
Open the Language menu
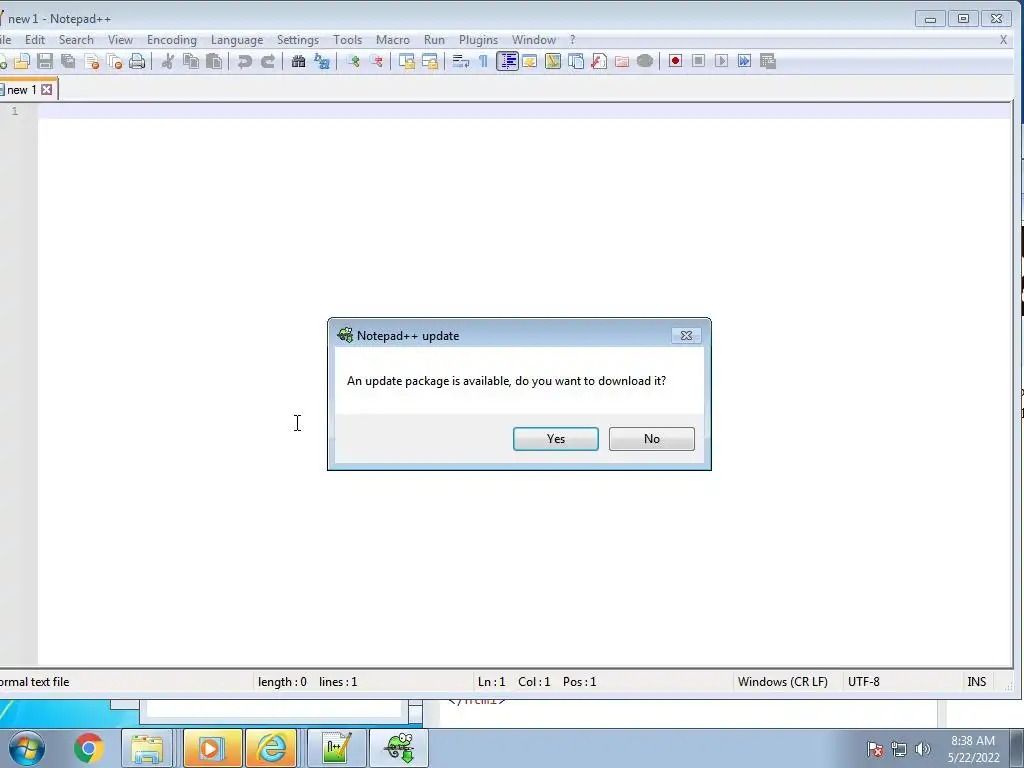click(237, 40)
